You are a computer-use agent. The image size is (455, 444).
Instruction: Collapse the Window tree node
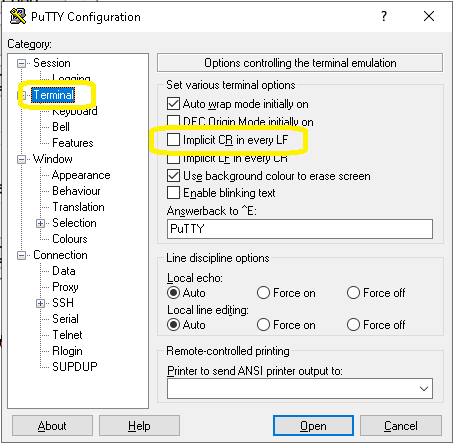click(21, 159)
